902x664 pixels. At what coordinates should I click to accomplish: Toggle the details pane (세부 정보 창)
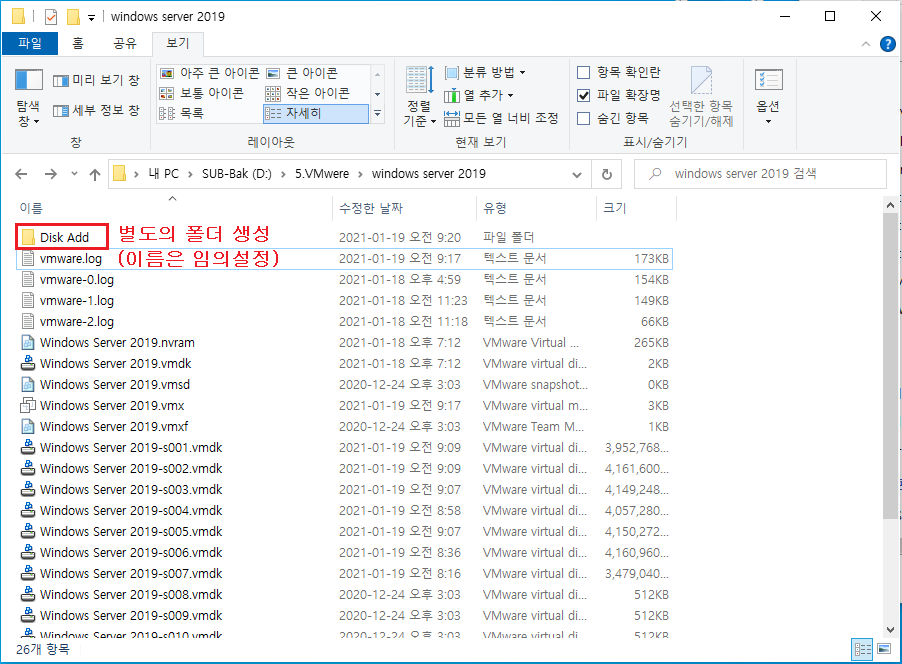tap(96, 110)
